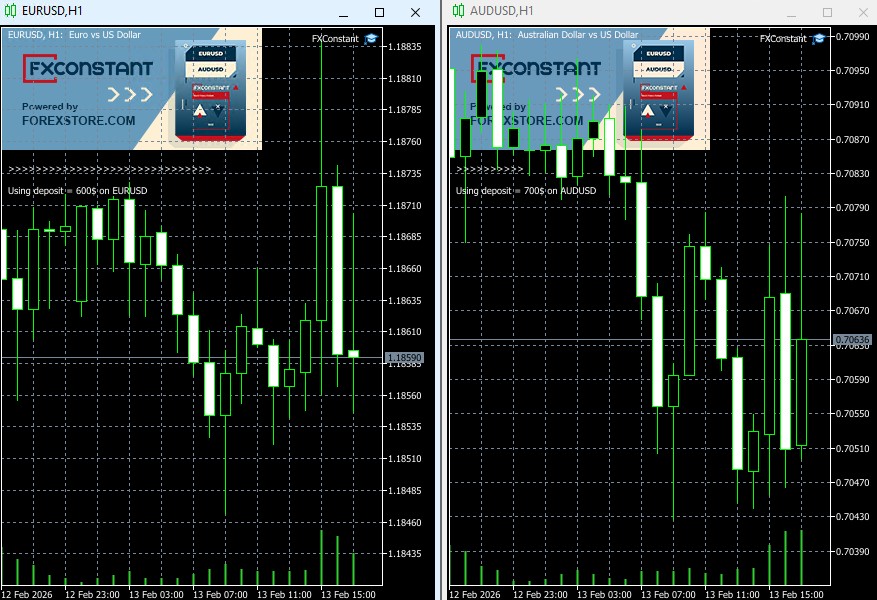
Task: Maximize the AUDUSD,H1 chart window
Action: coord(827,12)
